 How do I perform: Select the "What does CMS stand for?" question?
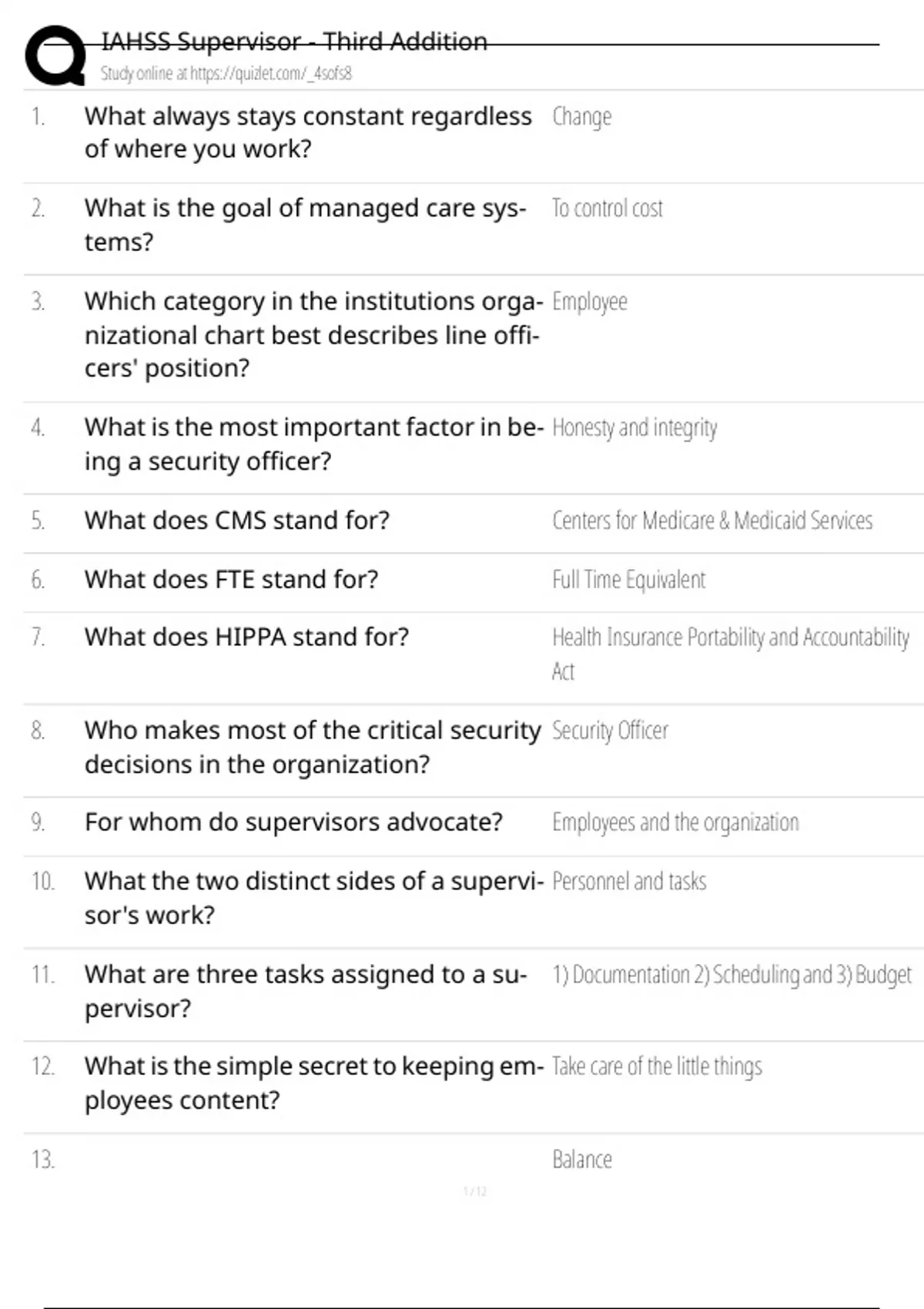(x=237, y=521)
